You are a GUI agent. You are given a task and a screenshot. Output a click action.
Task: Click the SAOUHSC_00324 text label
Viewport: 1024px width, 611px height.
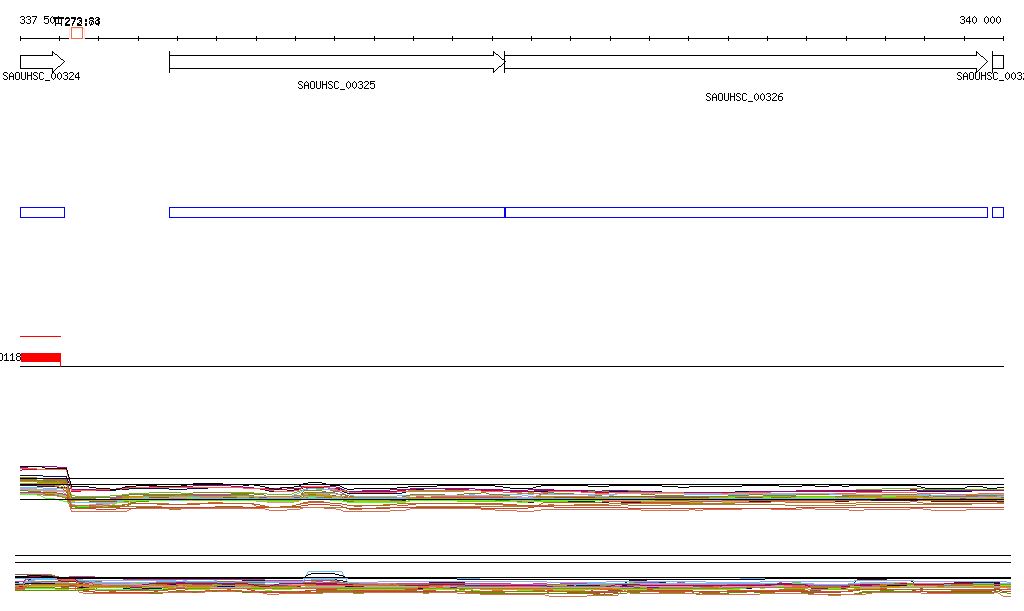pyautogui.click(x=41, y=76)
